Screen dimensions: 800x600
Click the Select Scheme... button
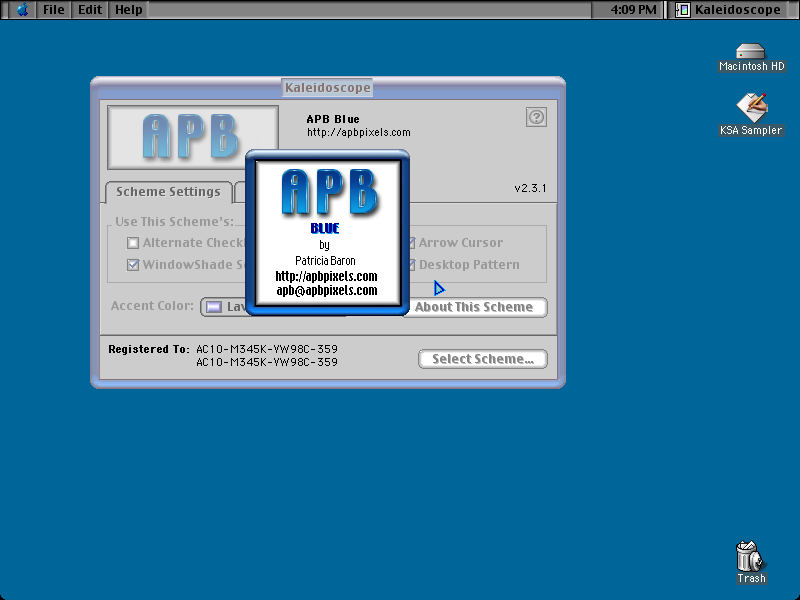tap(483, 359)
